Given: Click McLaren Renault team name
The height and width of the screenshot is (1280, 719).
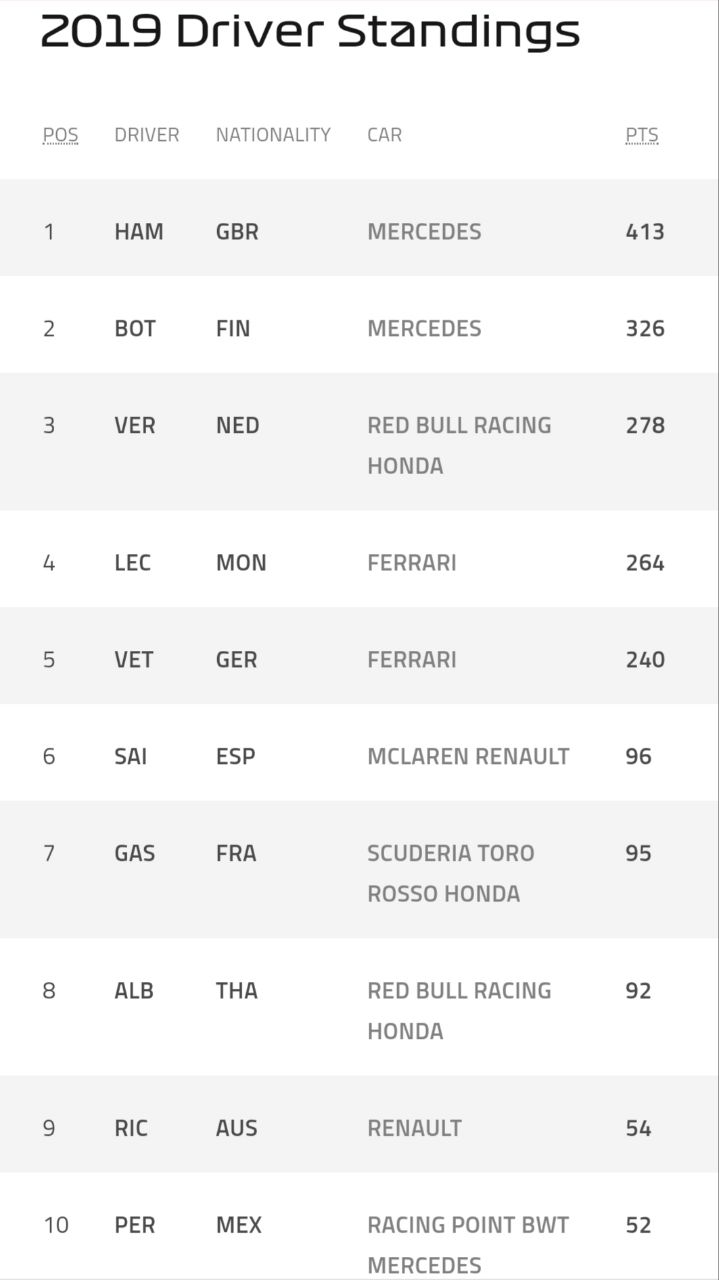Looking at the screenshot, I should click(468, 757).
